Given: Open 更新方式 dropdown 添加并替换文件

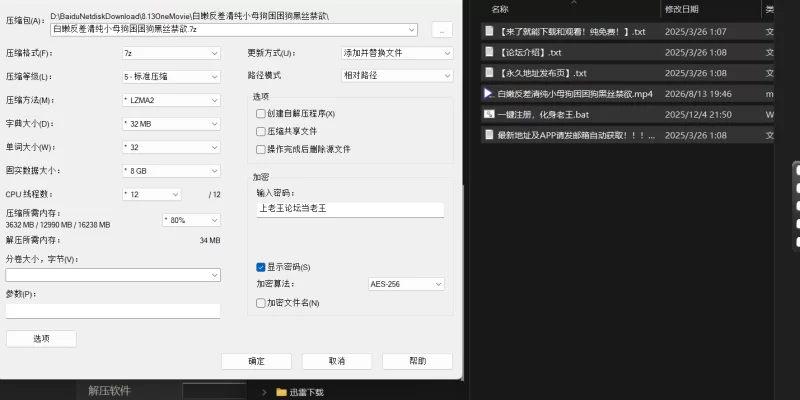Looking at the screenshot, I should click(x=397, y=53).
